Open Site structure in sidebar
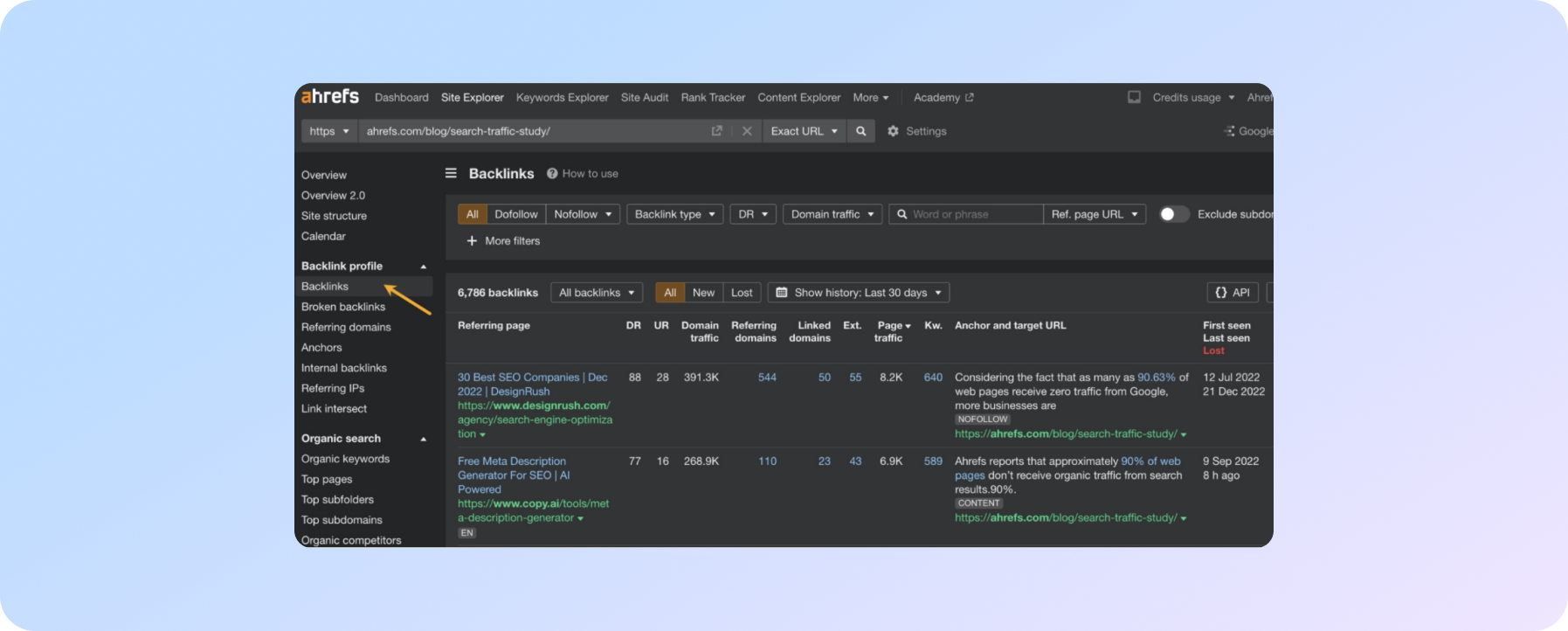The image size is (1568, 631). [x=335, y=216]
